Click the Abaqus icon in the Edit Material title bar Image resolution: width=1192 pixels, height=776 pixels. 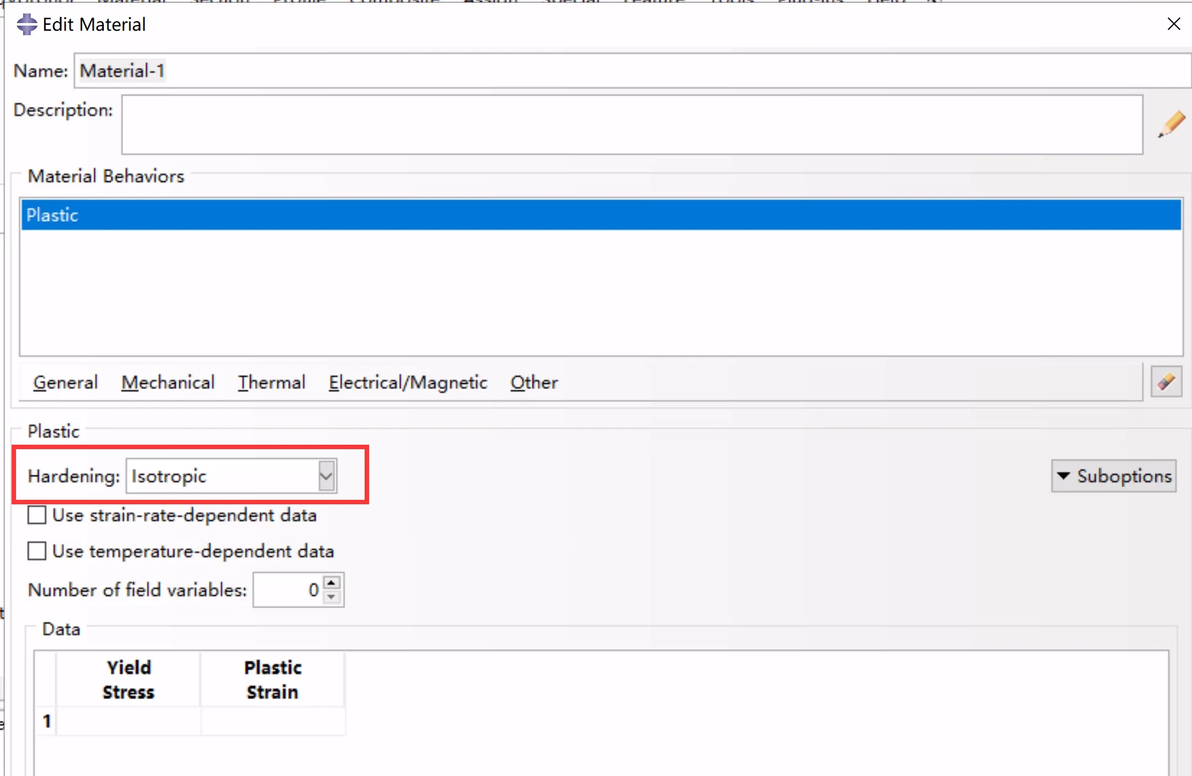27,24
